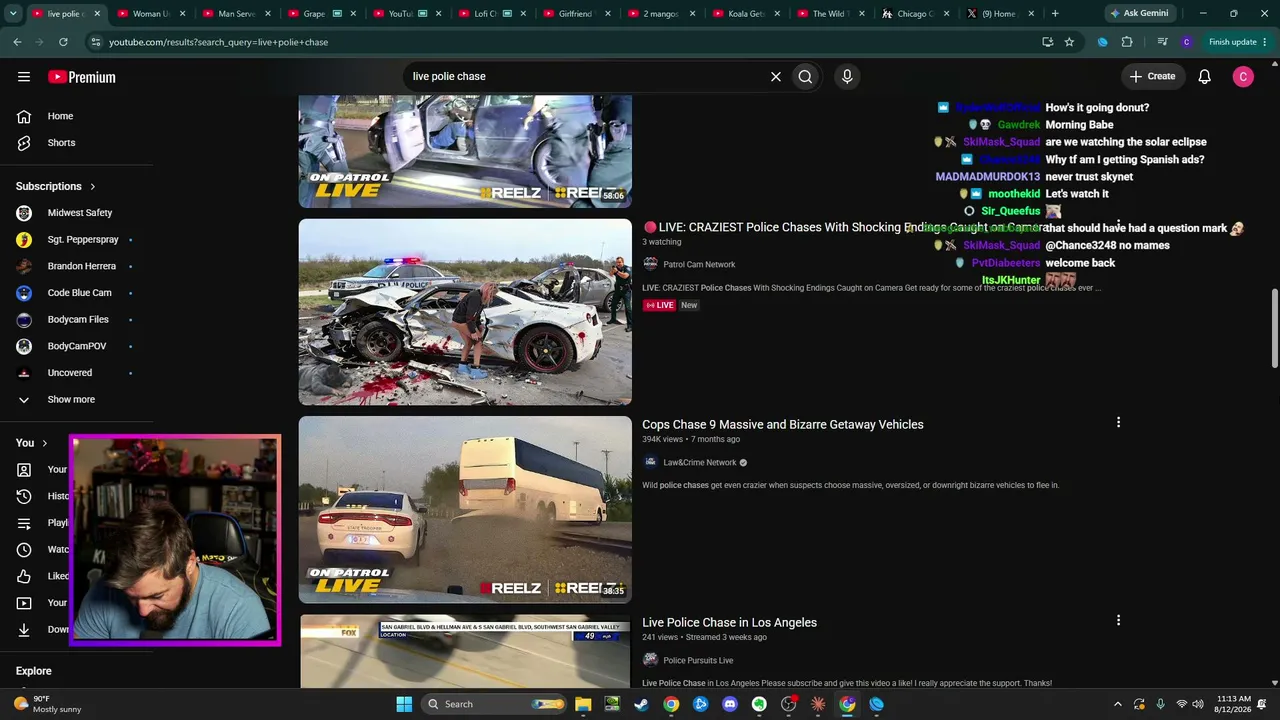Open Law&Crime Network channel link
Viewport: 1280px width, 720px height.
pyautogui.click(x=700, y=463)
